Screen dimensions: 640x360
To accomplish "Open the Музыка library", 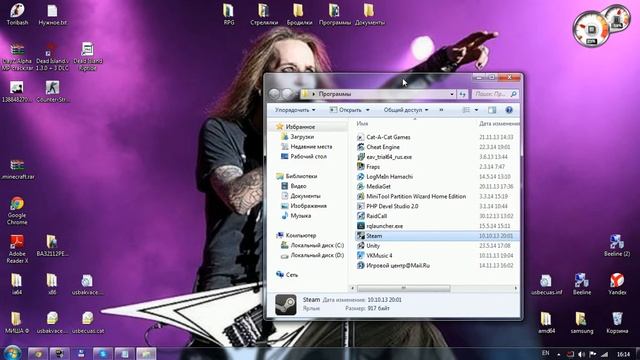I will pyautogui.click(x=300, y=216).
